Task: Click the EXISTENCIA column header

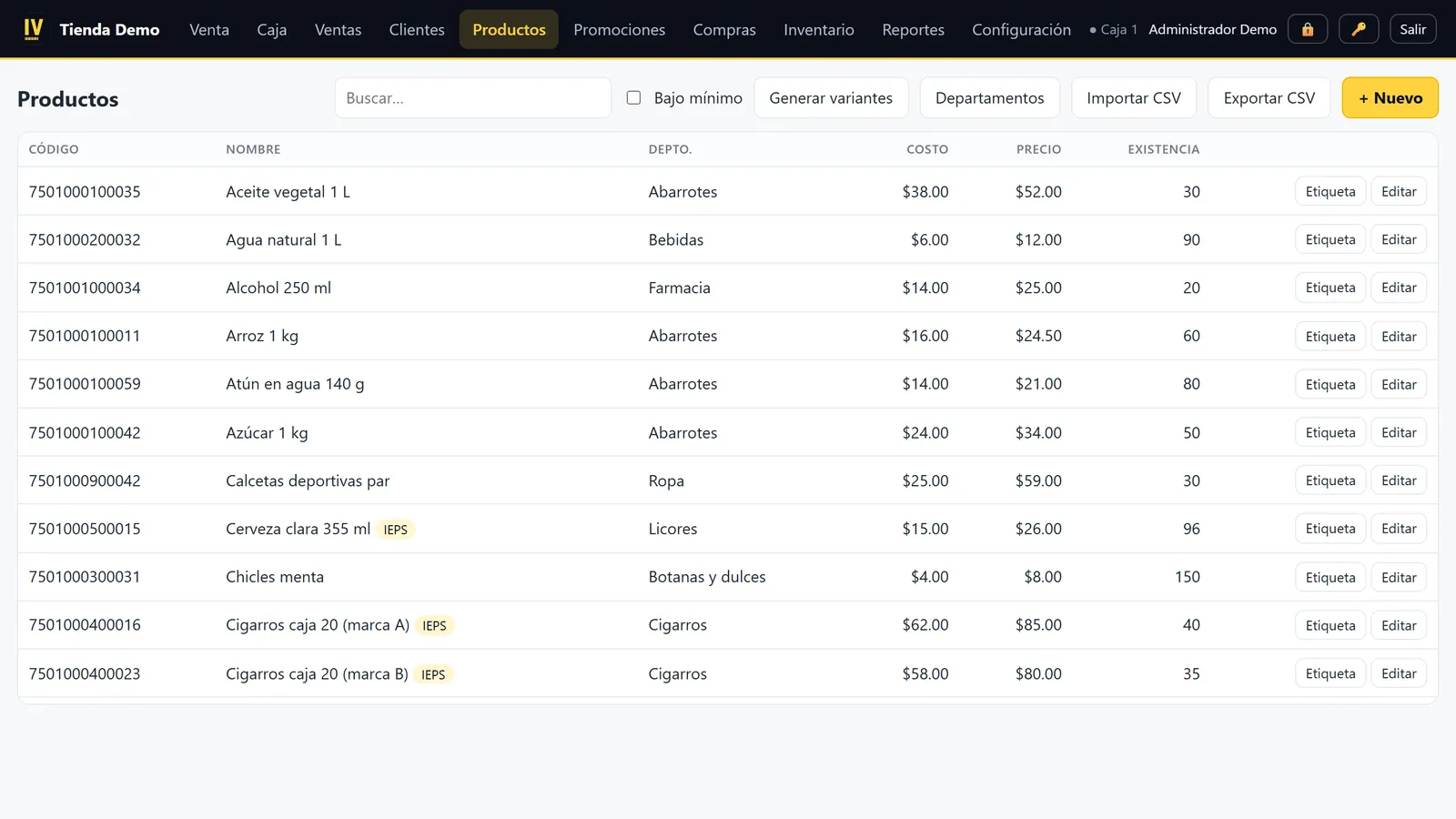Action: coord(1163,149)
